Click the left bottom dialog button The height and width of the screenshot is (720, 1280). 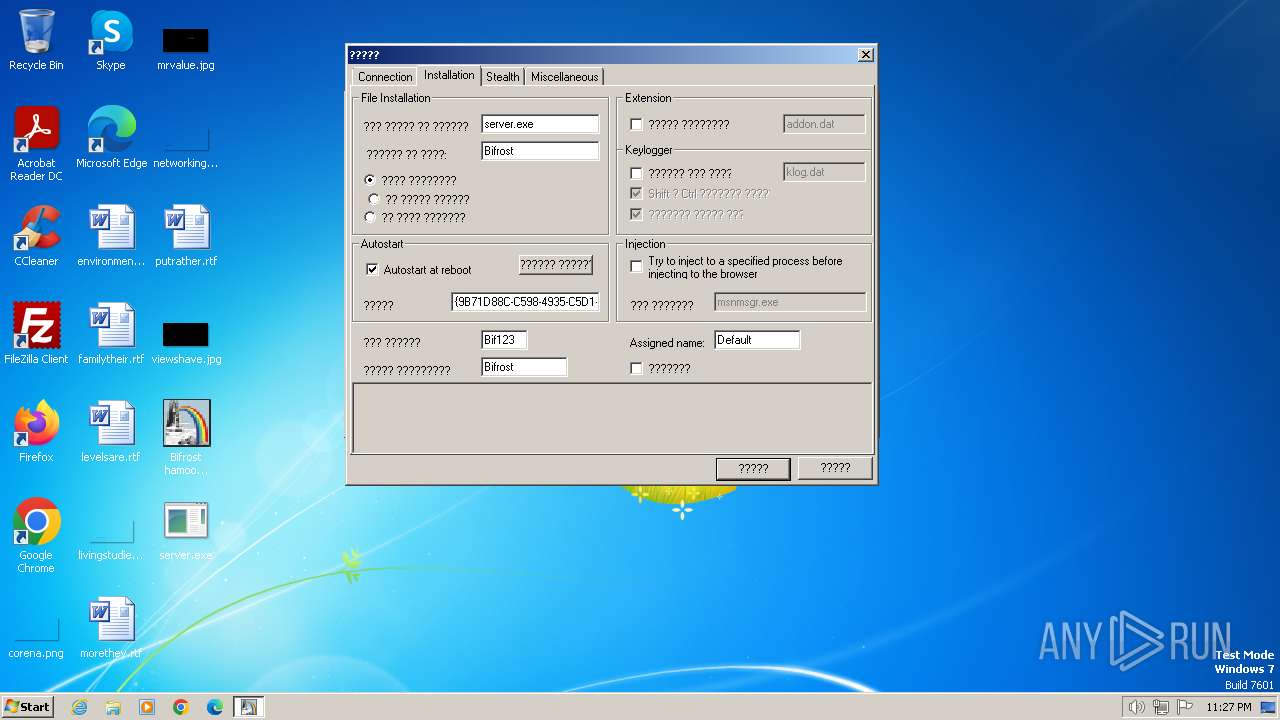[x=753, y=469]
